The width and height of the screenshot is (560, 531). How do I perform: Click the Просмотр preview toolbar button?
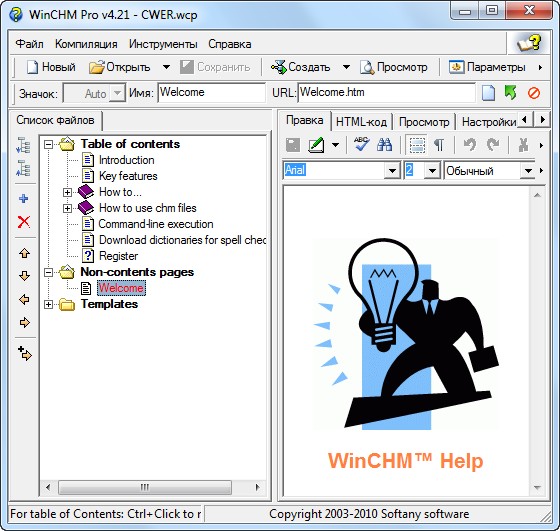394,67
